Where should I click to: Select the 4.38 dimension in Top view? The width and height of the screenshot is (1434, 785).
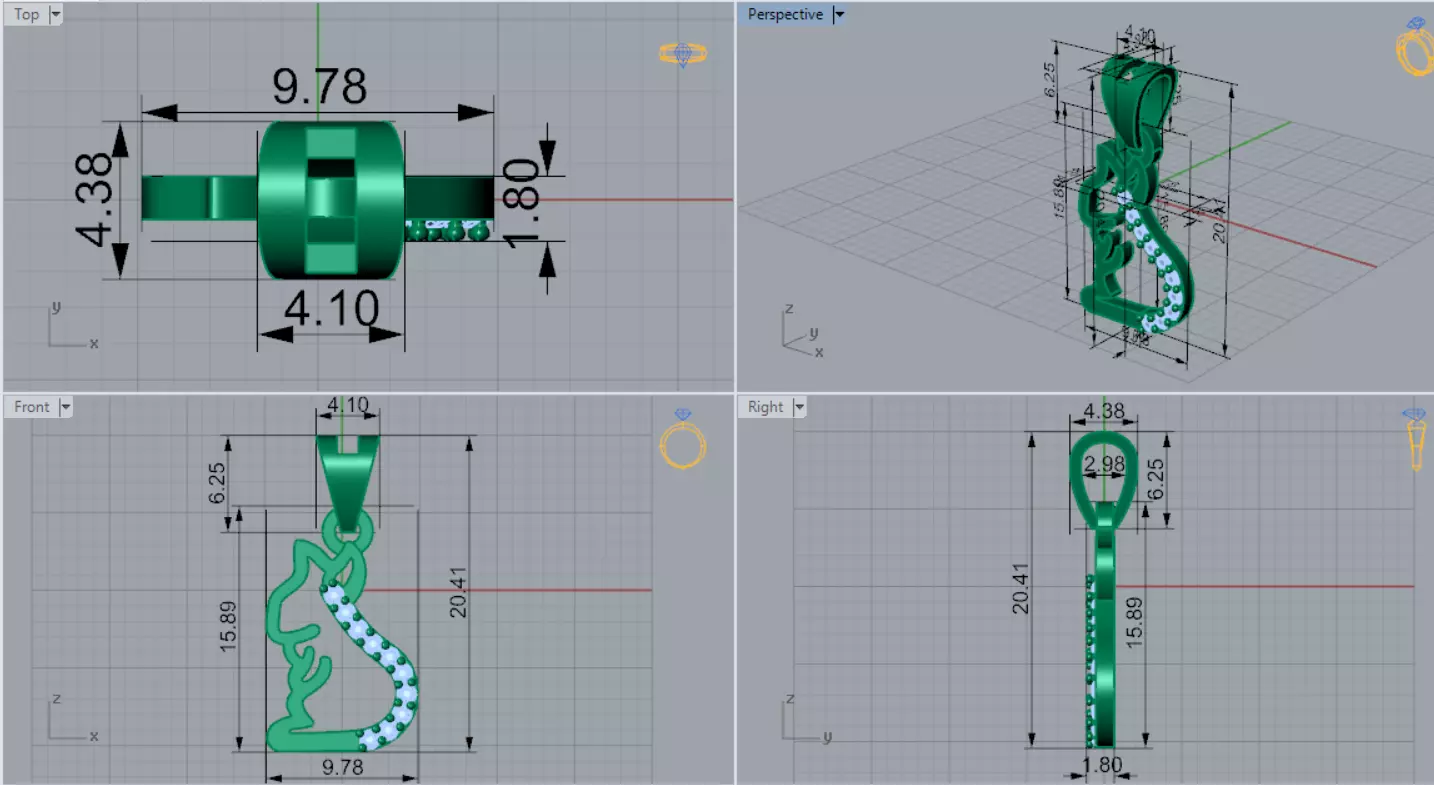(96, 198)
